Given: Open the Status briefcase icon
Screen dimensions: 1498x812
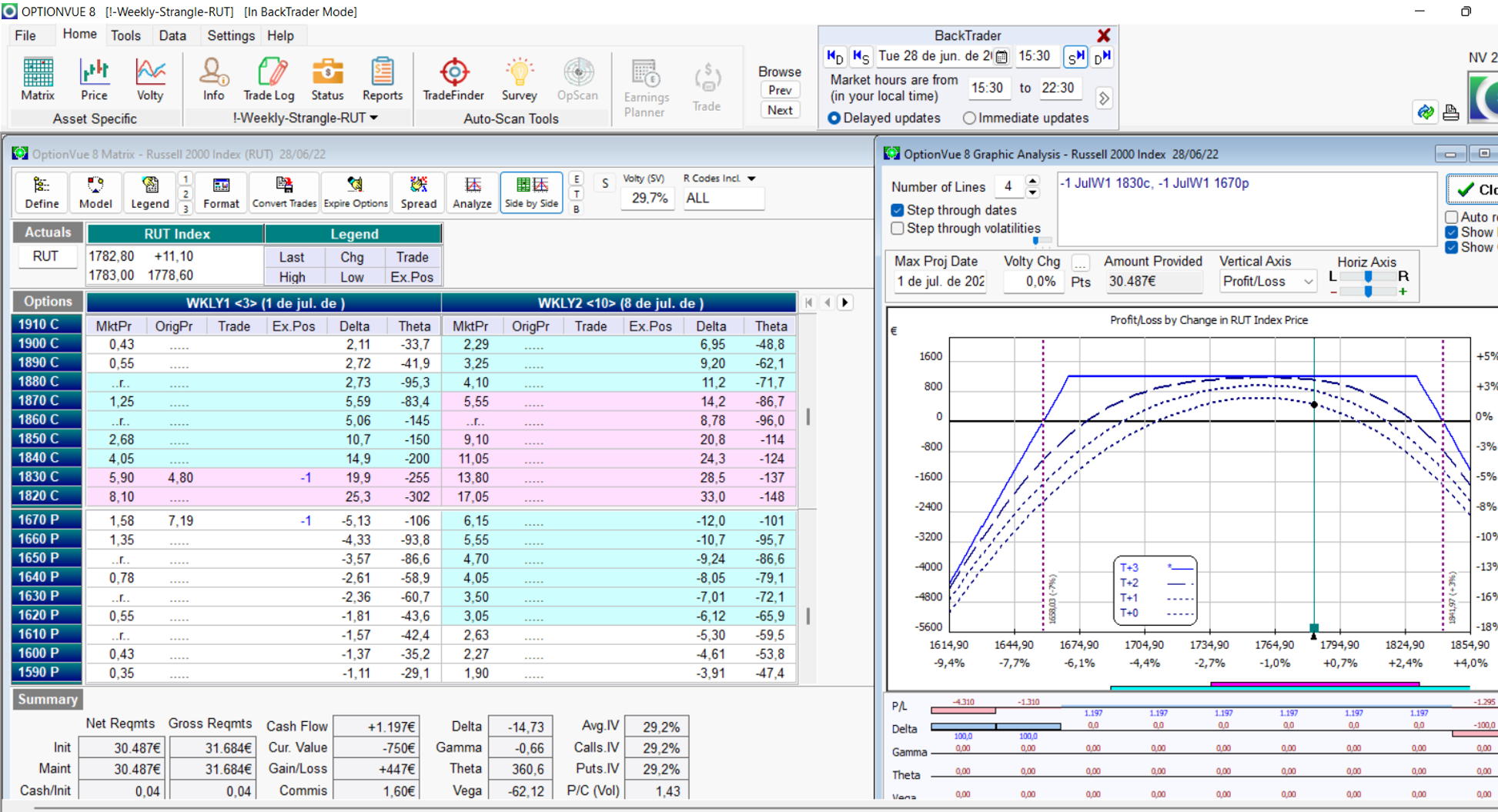Looking at the screenshot, I should [327, 79].
